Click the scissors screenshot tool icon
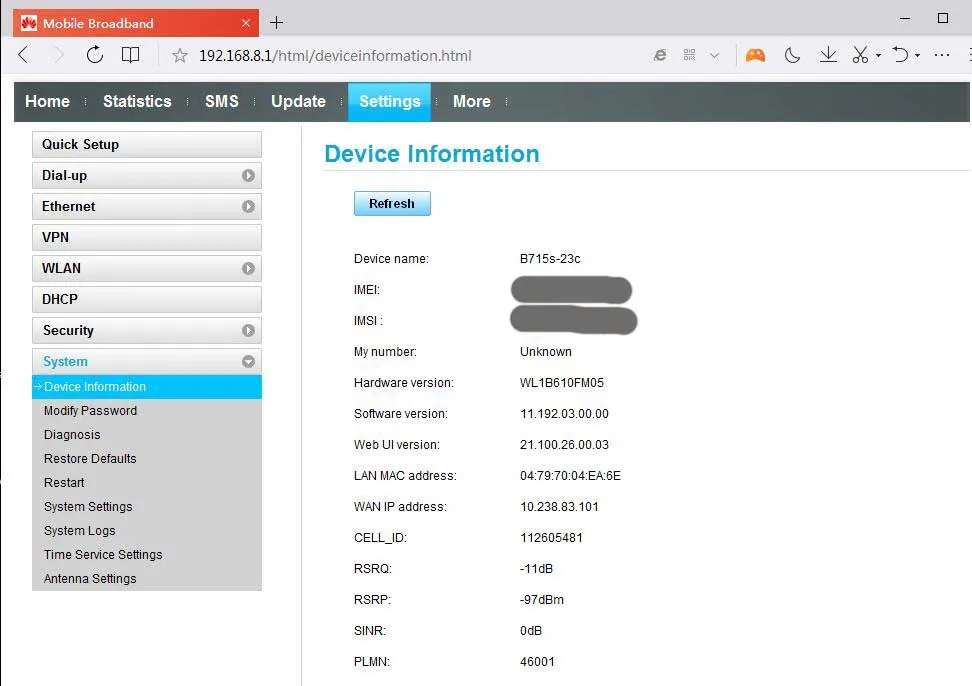972x686 pixels. point(860,55)
